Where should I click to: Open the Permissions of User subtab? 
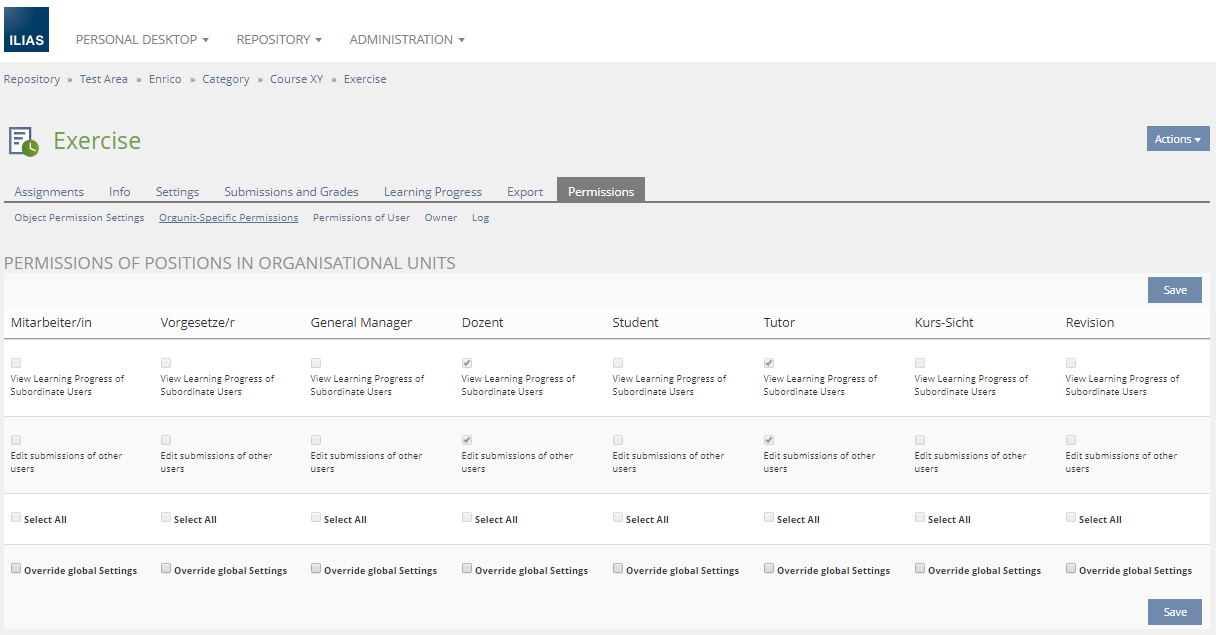(361, 218)
